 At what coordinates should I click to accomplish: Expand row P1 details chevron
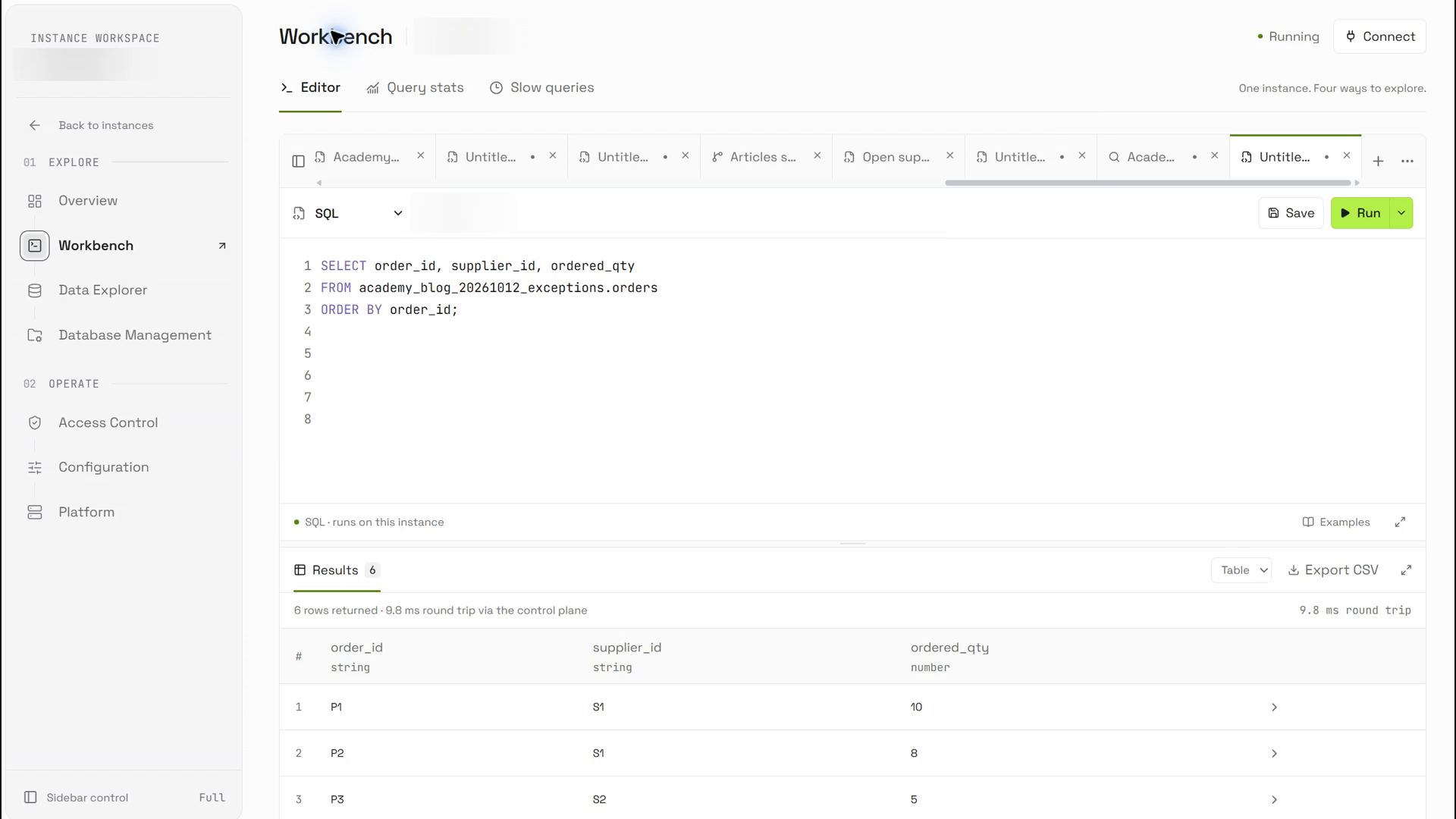click(1274, 708)
